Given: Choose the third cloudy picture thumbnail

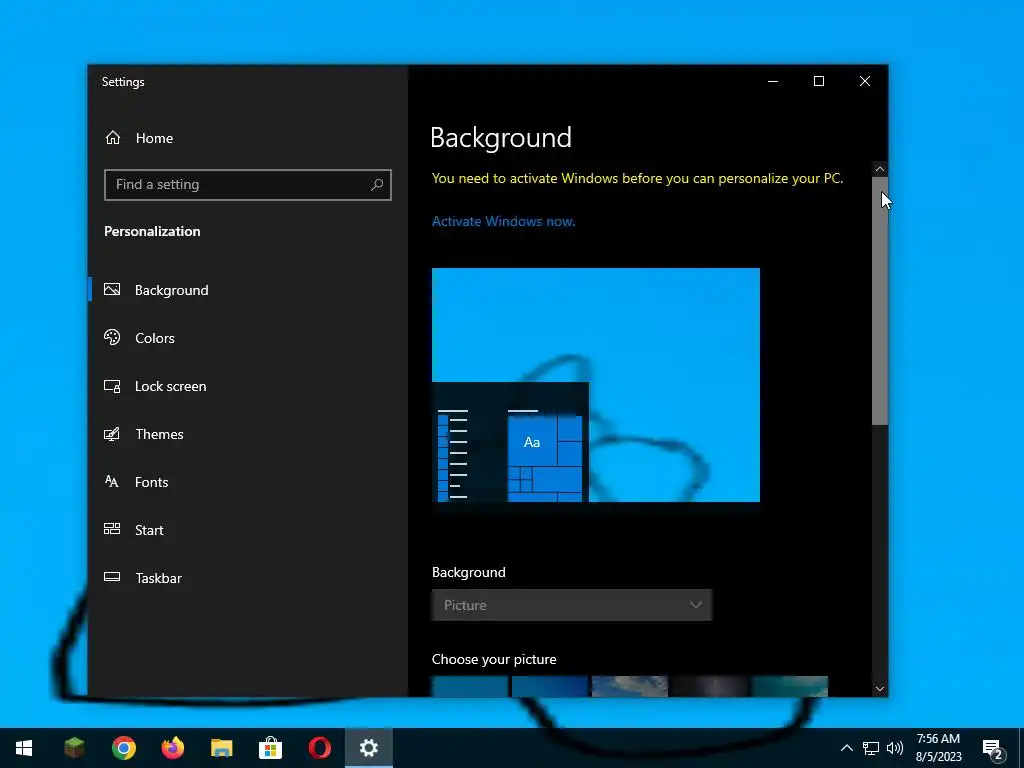Looking at the screenshot, I should 630,686.
